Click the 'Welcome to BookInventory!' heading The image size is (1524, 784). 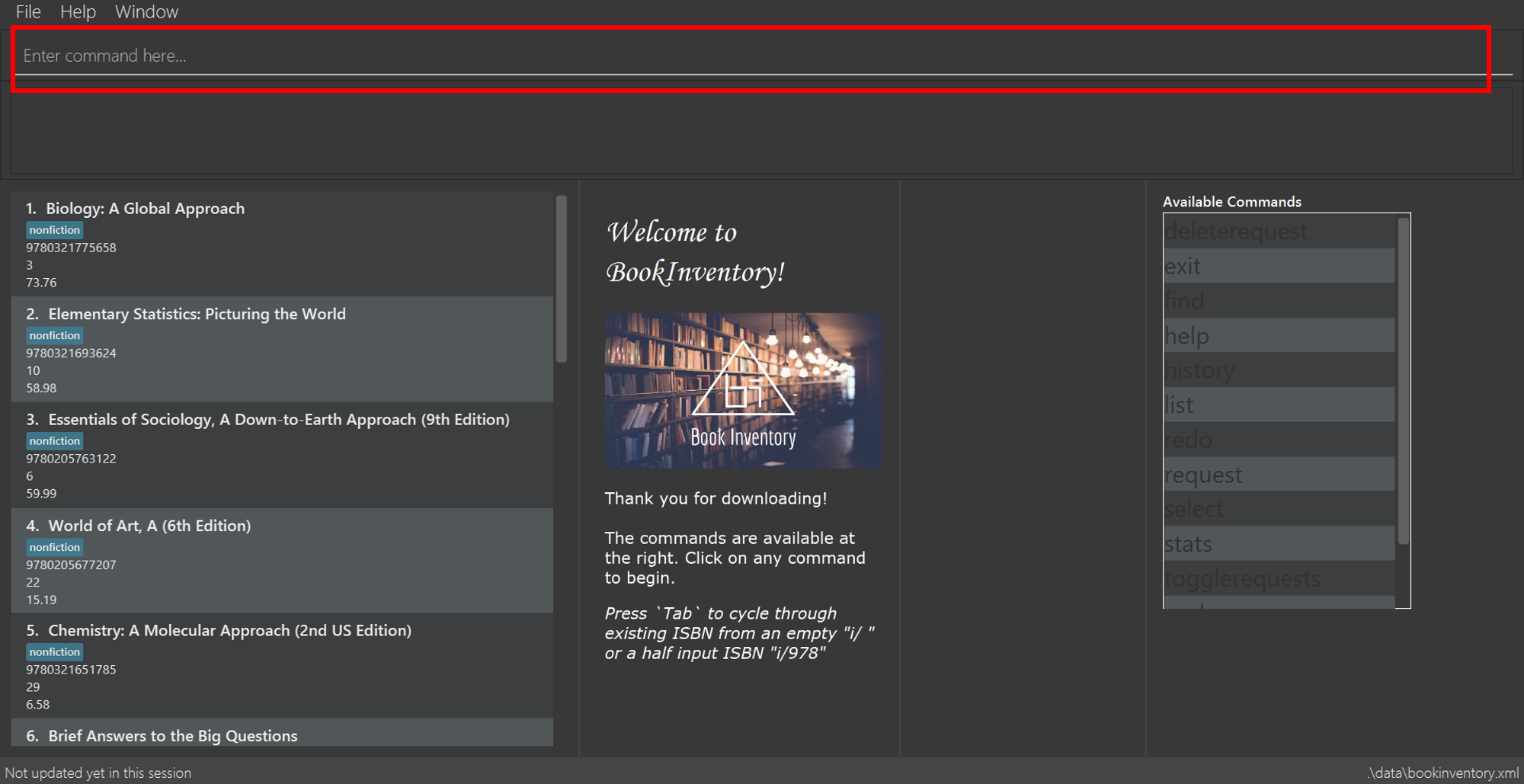(695, 252)
